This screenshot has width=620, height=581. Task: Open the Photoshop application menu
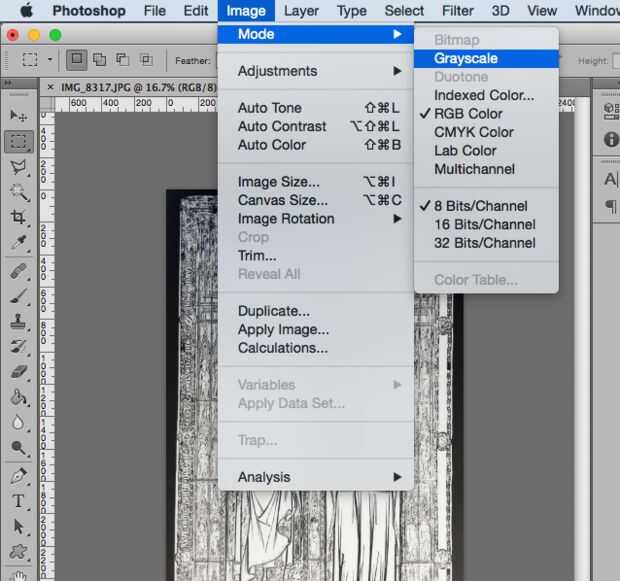[89, 11]
